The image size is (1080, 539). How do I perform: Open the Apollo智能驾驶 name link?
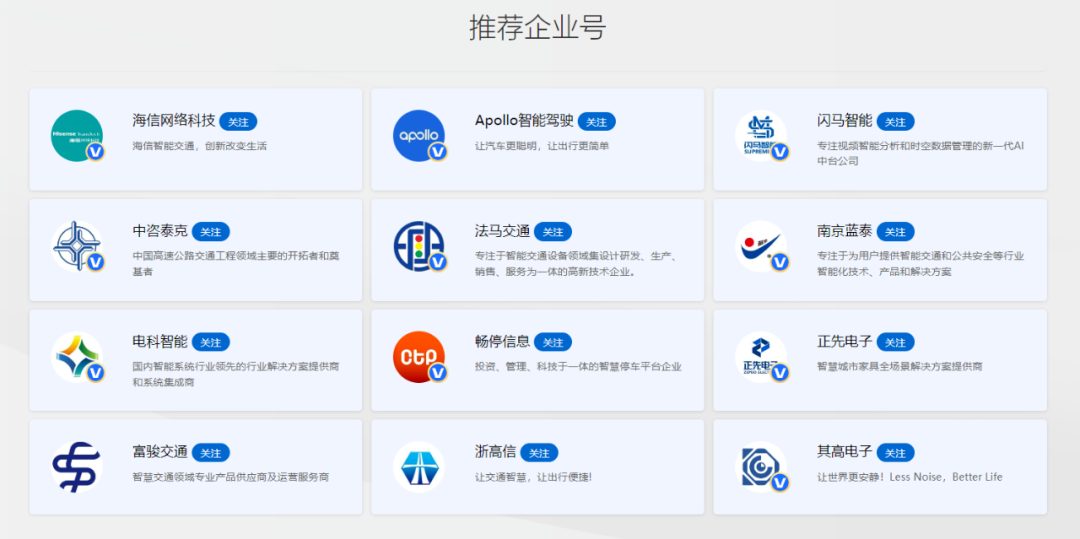coord(524,121)
